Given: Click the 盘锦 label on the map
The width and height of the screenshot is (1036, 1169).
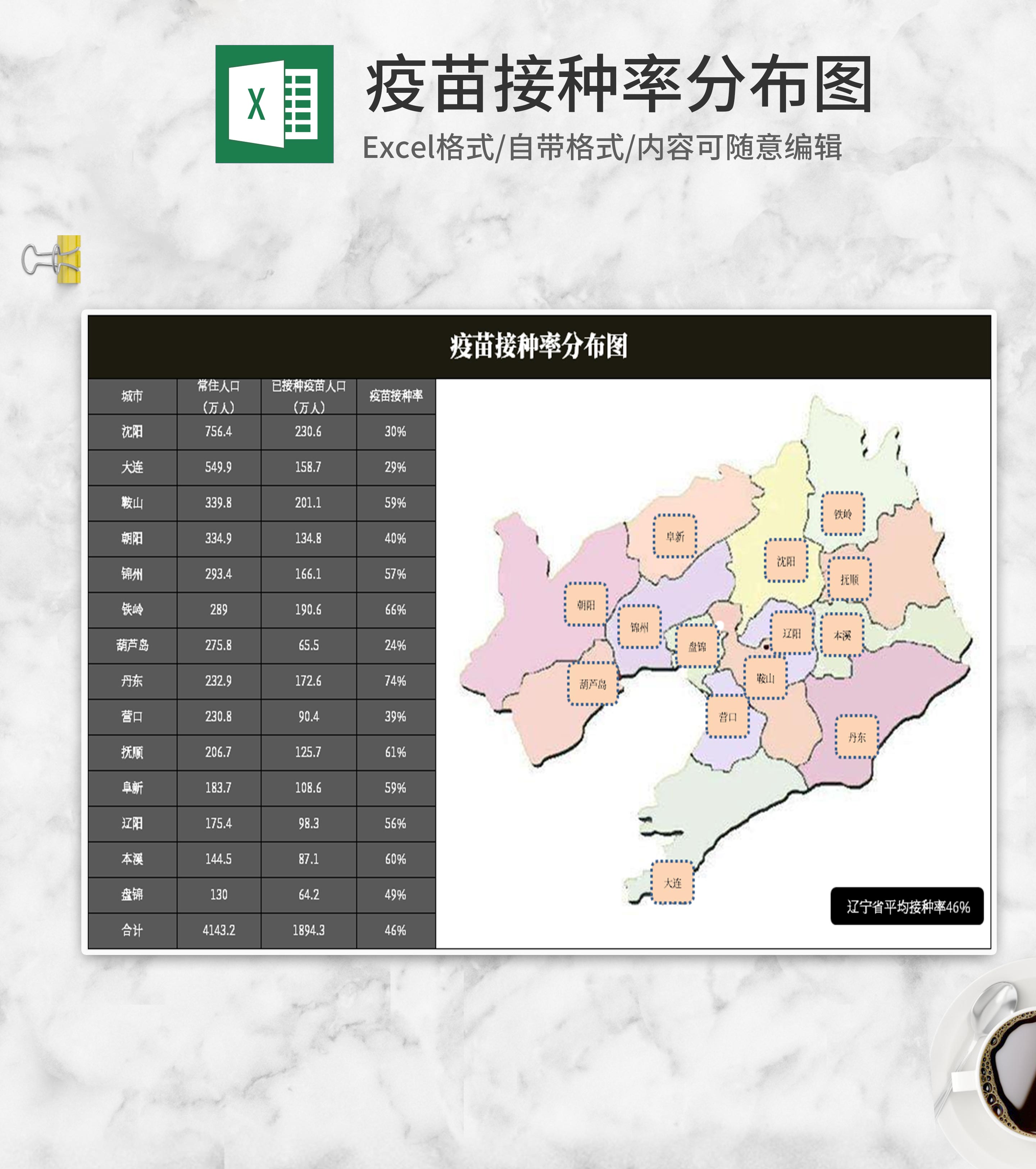Looking at the screenshot, I should coord(697,647).
